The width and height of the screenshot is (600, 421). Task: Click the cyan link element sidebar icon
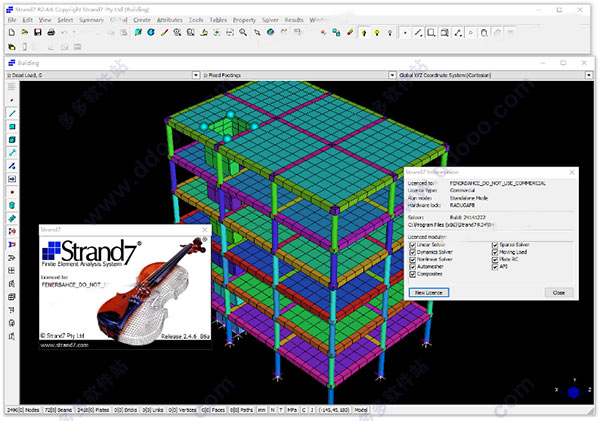(12, 153)
